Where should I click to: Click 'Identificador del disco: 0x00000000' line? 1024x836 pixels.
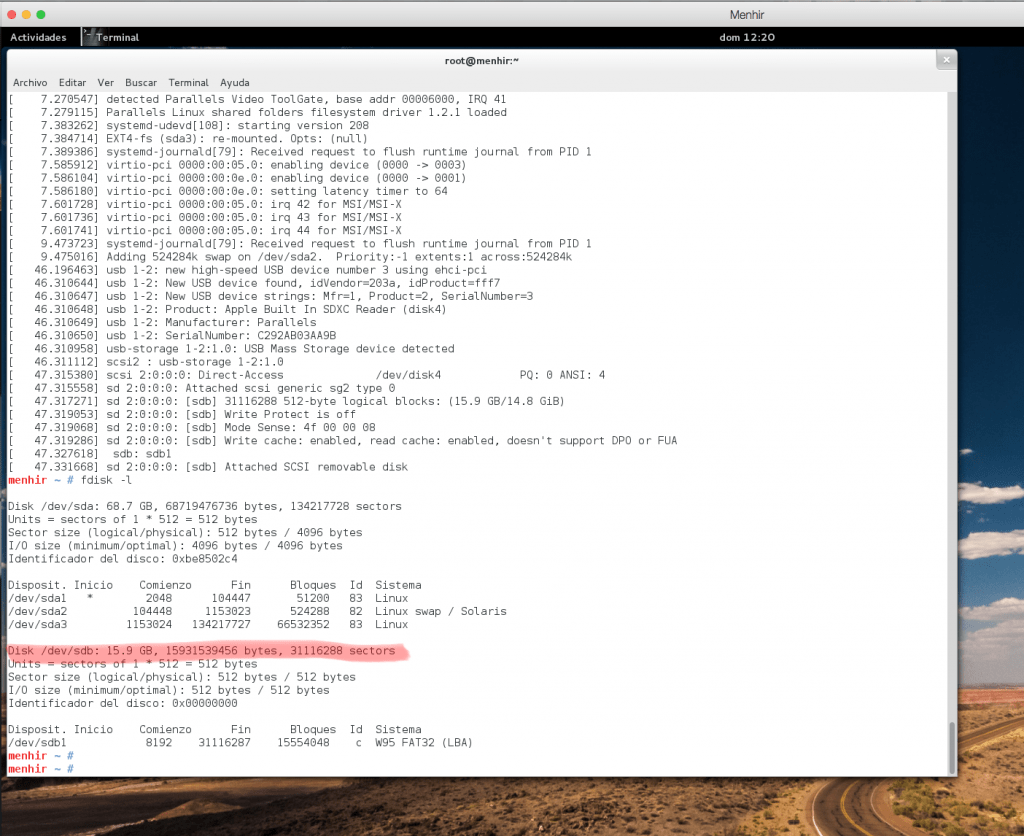coord(123,703)
